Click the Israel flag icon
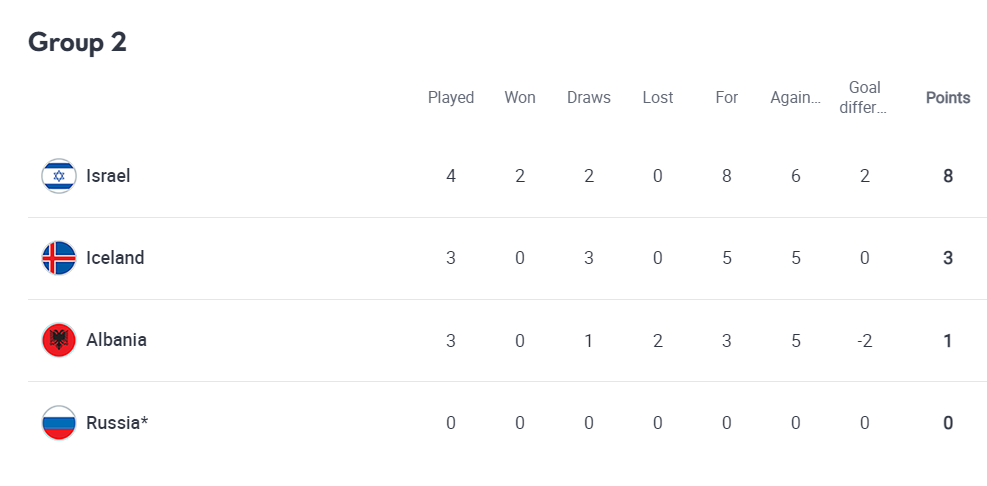This screenshot has width=987, height=486. pos(59,176)
